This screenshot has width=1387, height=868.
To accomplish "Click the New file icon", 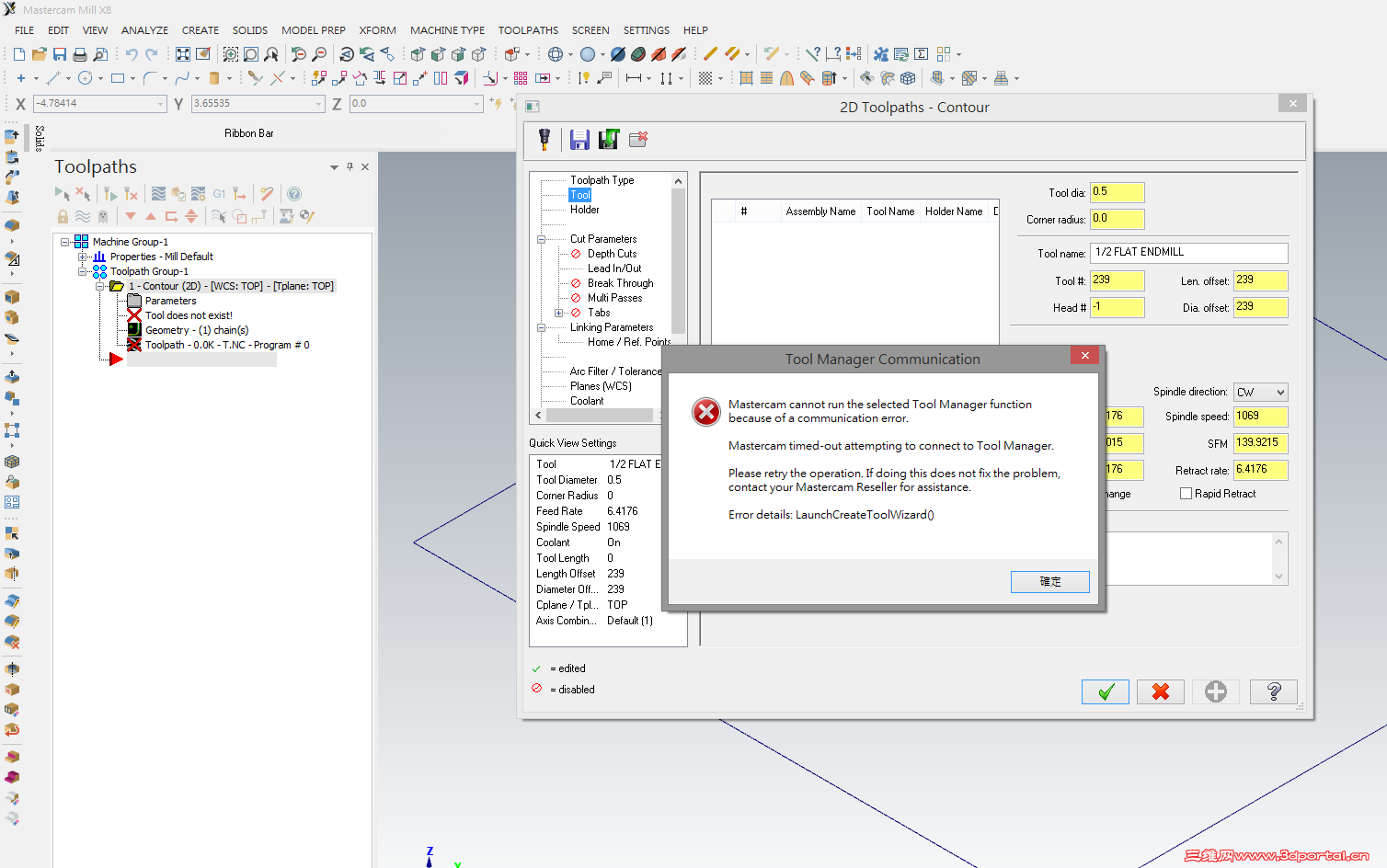I will pos(19,54).
